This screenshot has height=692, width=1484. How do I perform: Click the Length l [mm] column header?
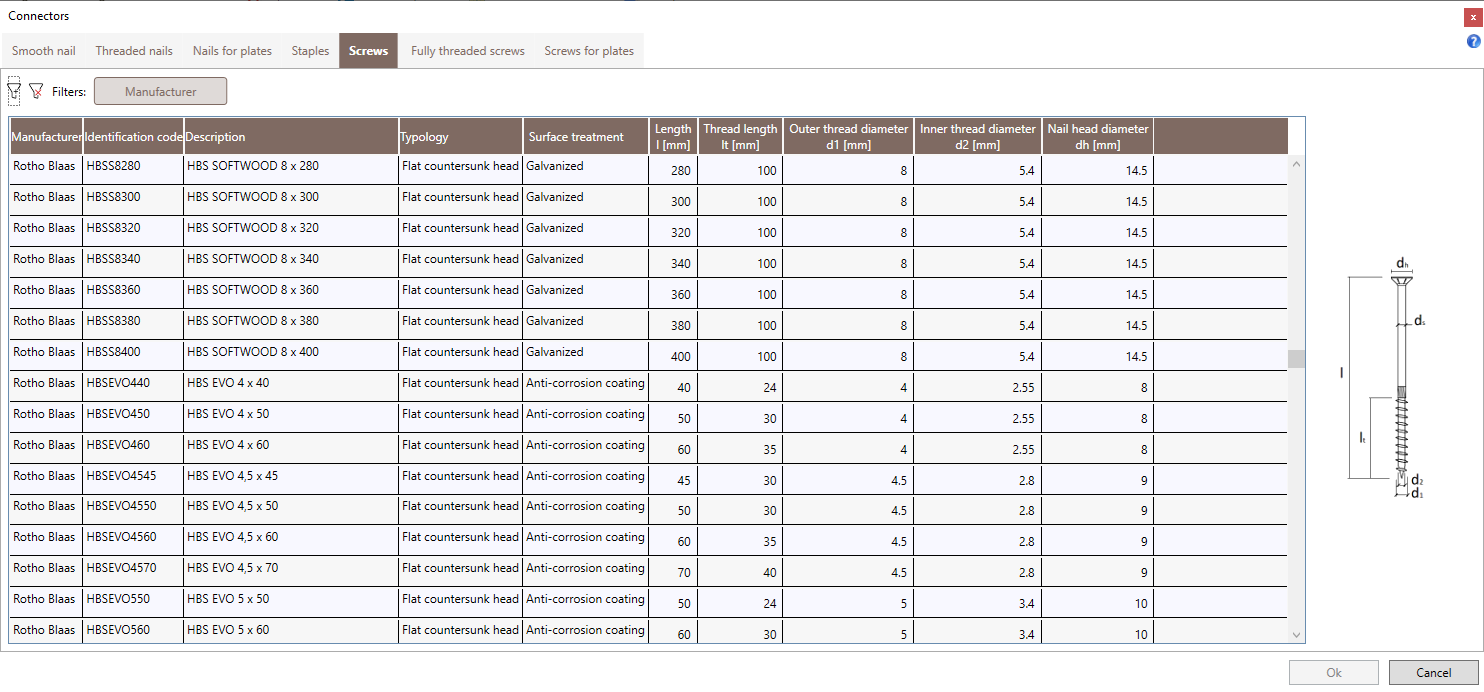673,136
